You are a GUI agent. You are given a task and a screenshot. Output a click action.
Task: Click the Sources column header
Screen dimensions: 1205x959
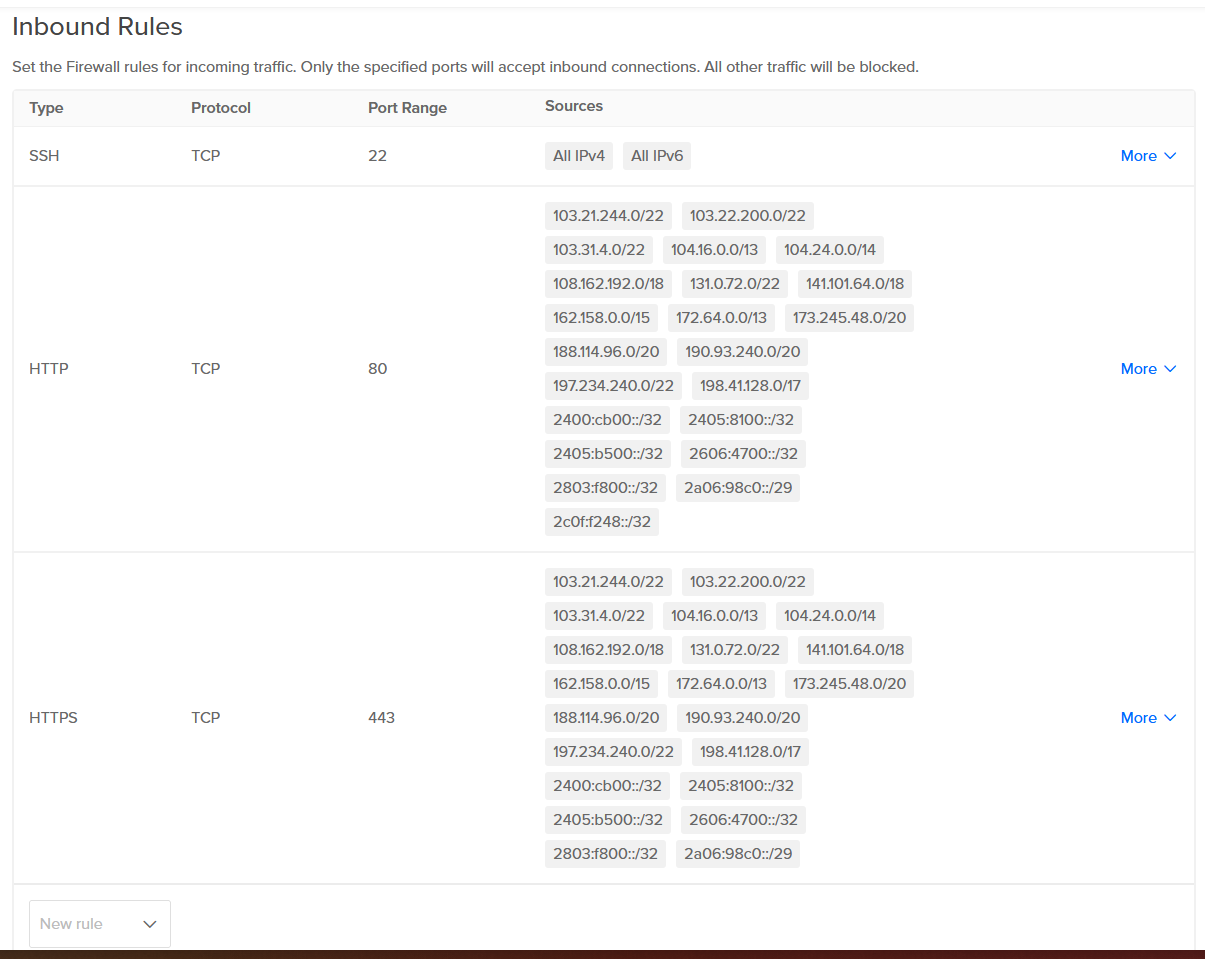pyautogui.click(x=574, y=106)
